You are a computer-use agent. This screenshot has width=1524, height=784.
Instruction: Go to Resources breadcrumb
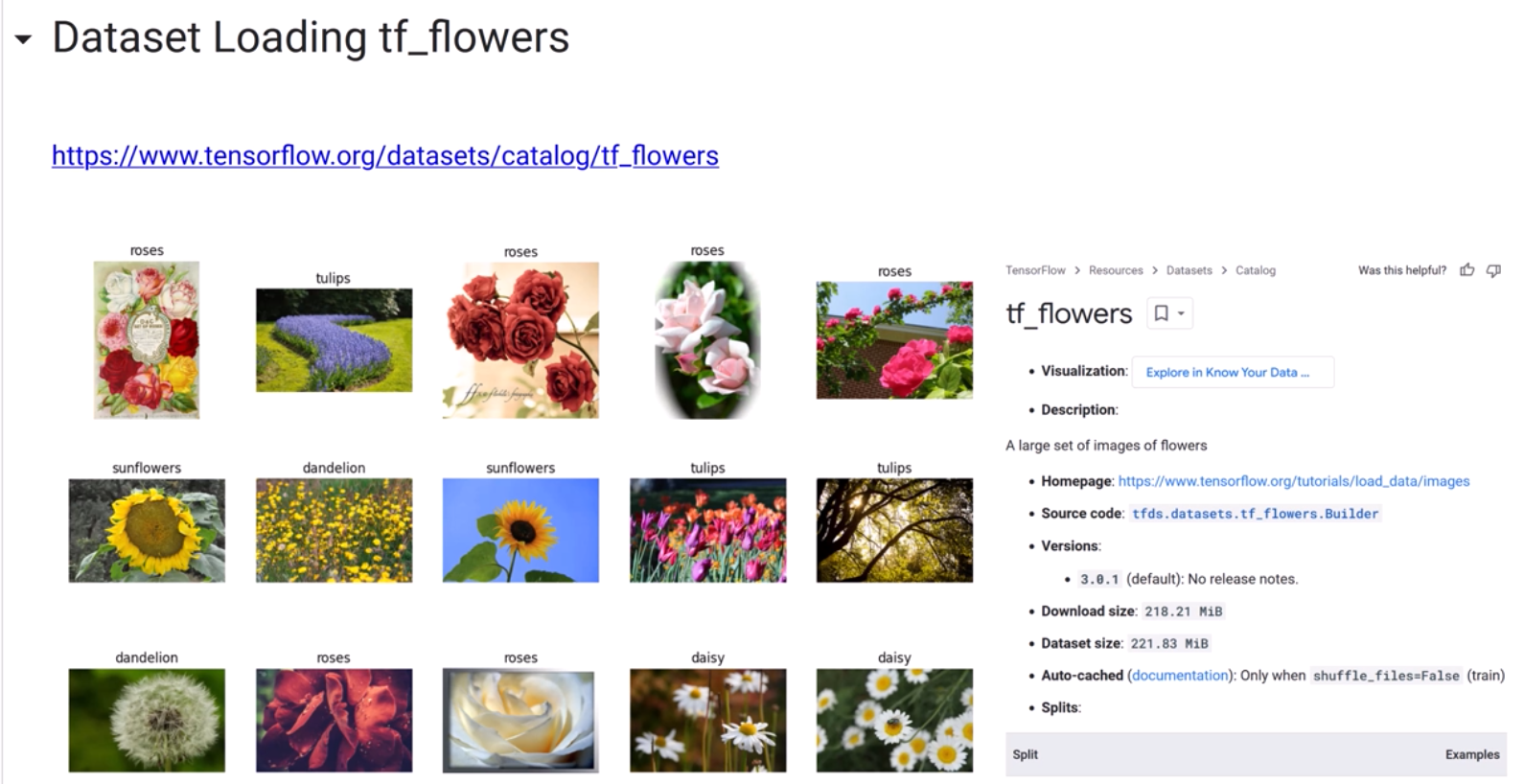coord(1116,270)
